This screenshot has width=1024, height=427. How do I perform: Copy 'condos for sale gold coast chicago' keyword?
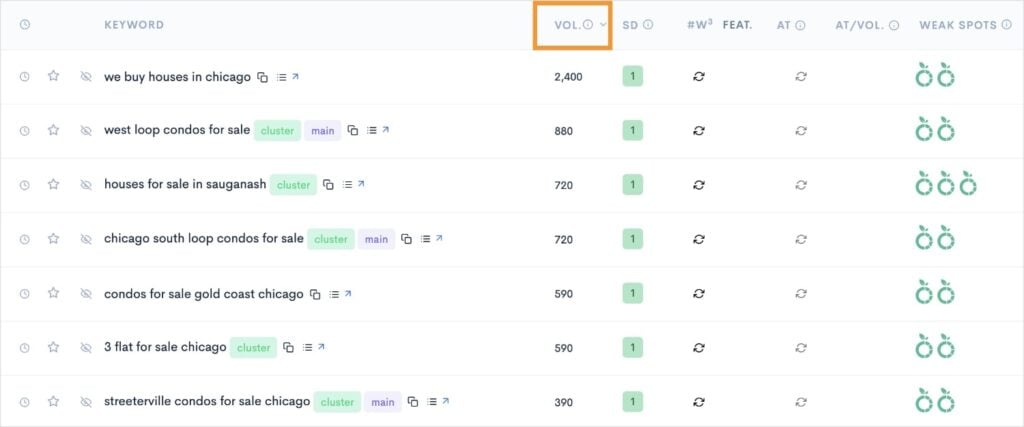pos(315,294)
